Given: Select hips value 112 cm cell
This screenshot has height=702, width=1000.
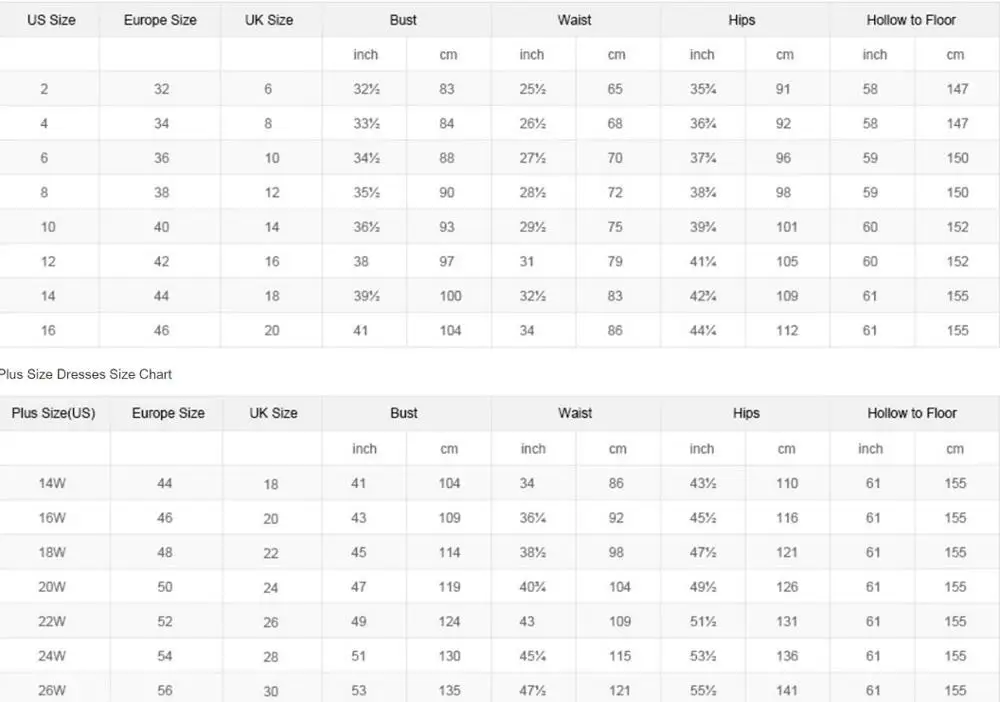Looking at the screenshot, I should tap(787, 330).
